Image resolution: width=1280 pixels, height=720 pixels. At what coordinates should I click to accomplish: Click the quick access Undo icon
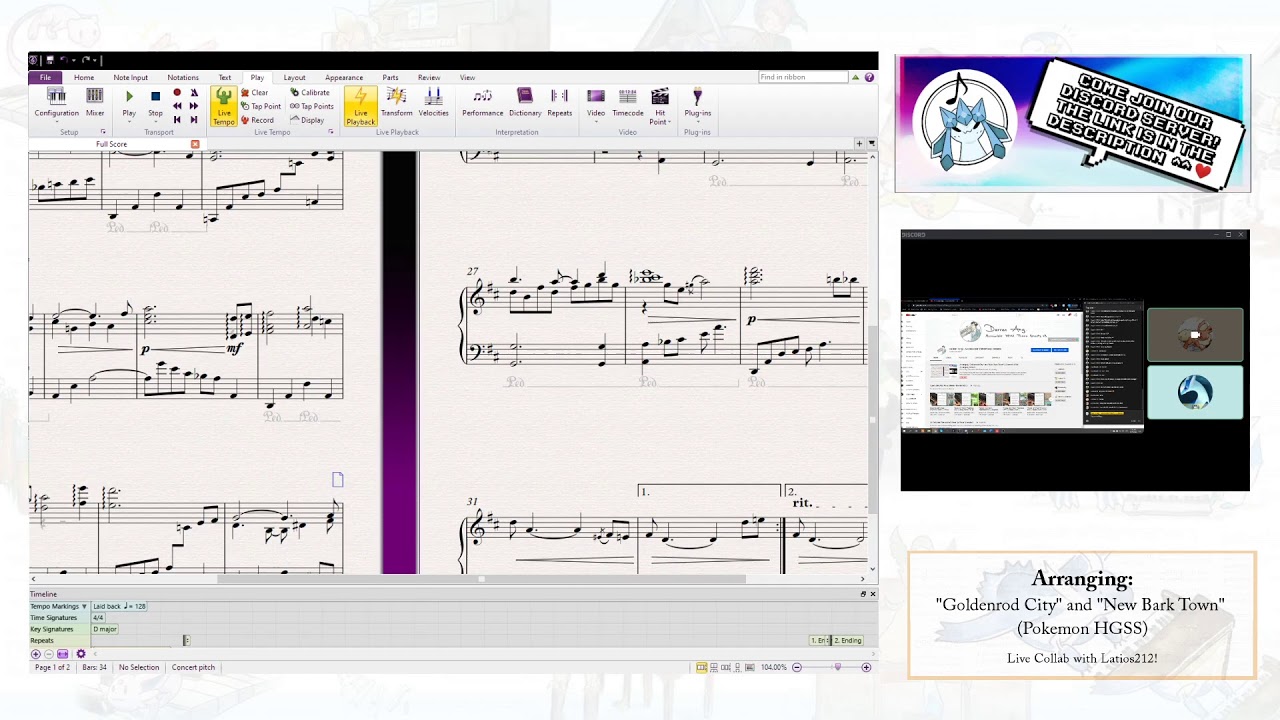point(63,60)
